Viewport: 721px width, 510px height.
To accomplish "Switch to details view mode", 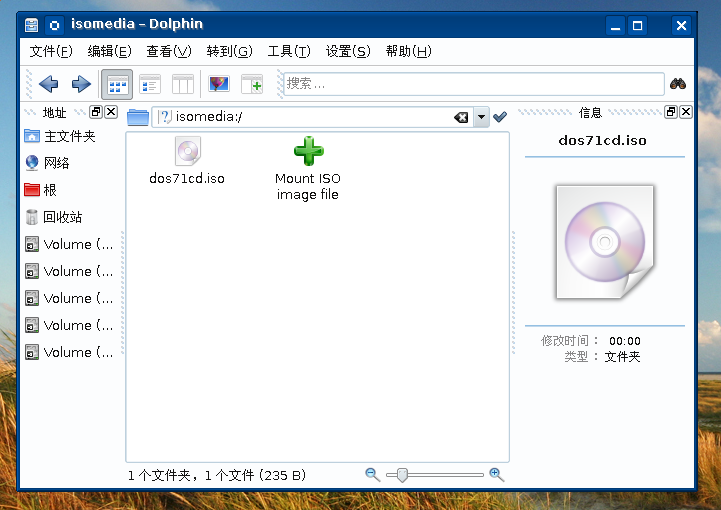I will coord(150,84).
